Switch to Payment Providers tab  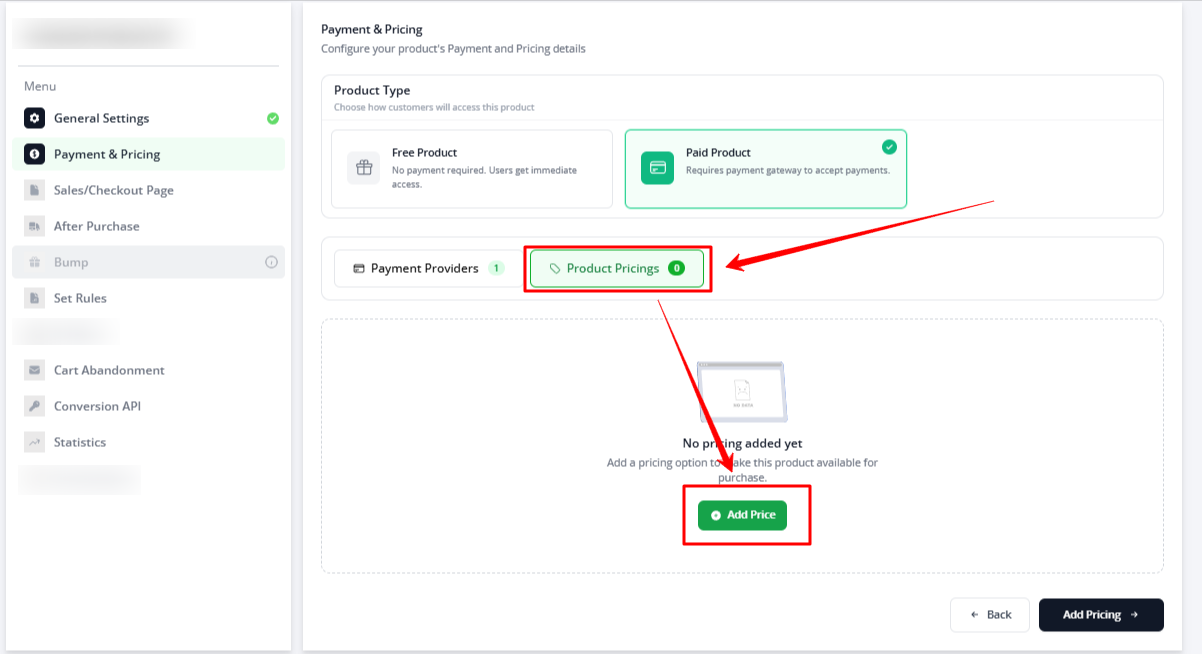point(428,268)
